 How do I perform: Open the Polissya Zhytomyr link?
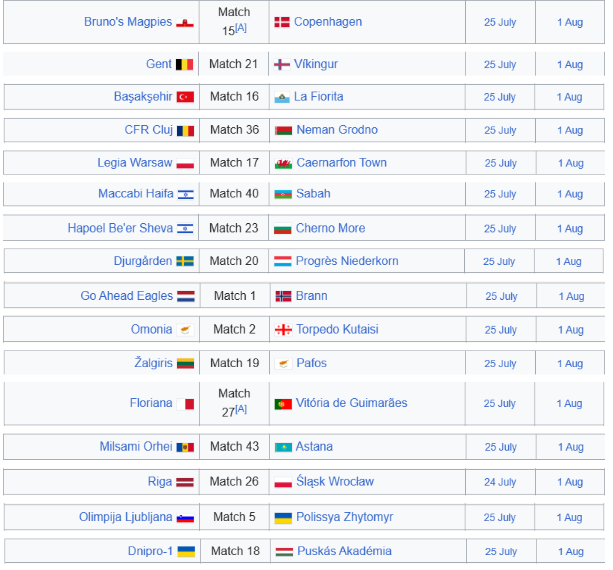[344, 517]
